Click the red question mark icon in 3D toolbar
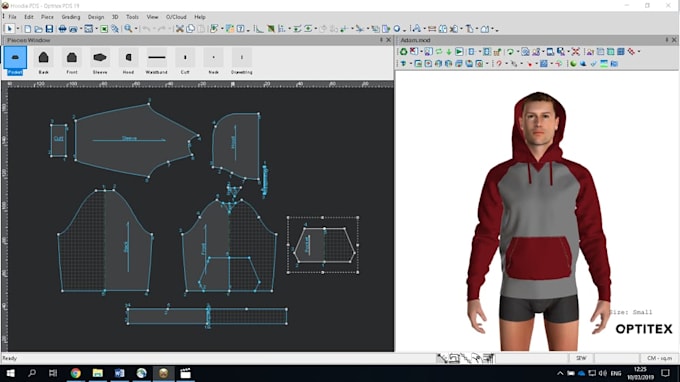This screenshot has width=680, height=382. click(x=499, y=64)
